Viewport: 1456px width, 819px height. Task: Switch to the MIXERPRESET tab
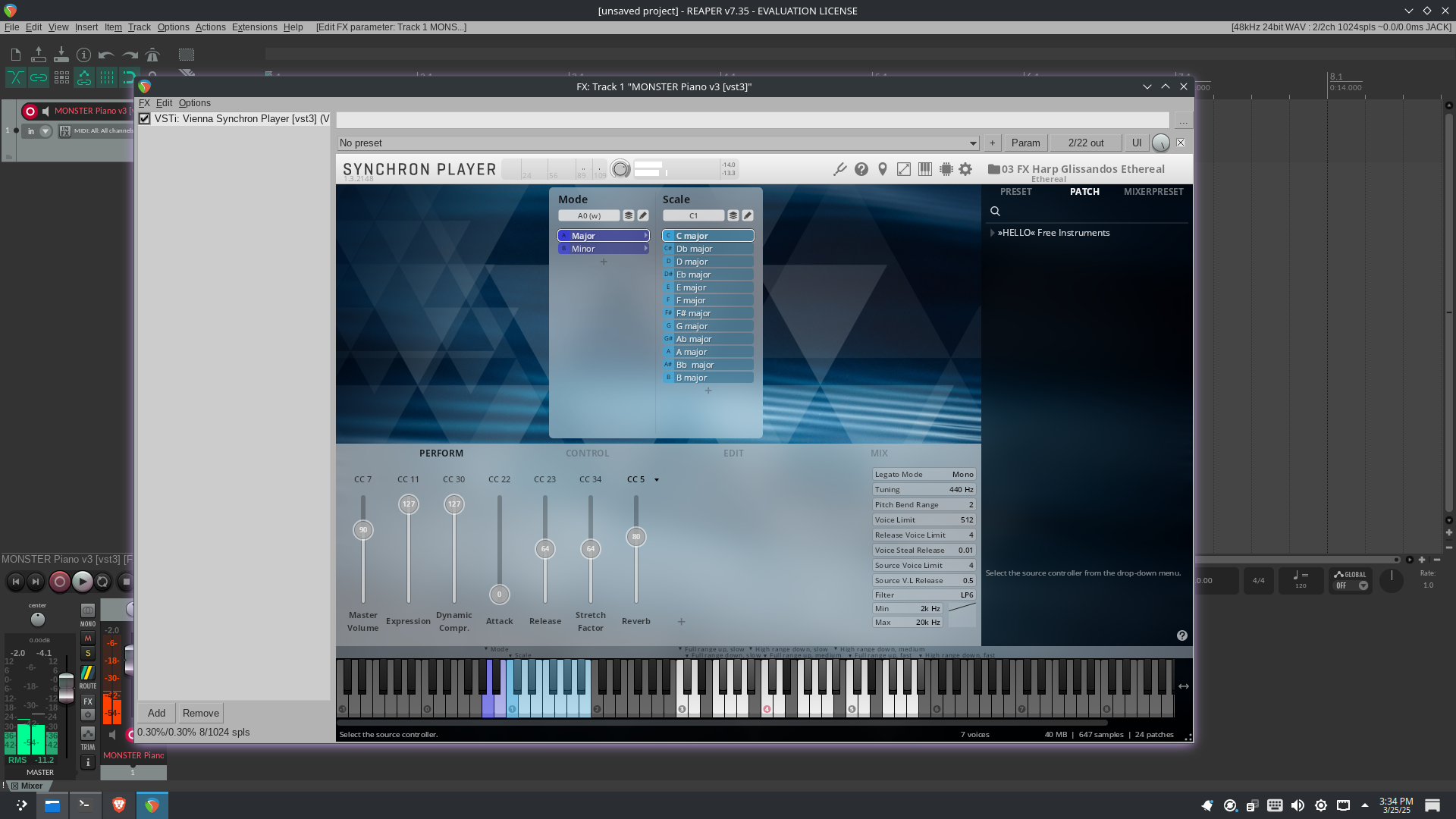click(x=1153, y=192)
